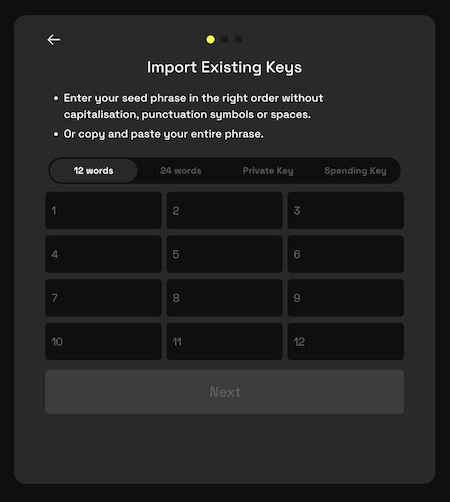This screenshot has width=450, height=502.
Task: Click the Next button
Action: (225, 392)
